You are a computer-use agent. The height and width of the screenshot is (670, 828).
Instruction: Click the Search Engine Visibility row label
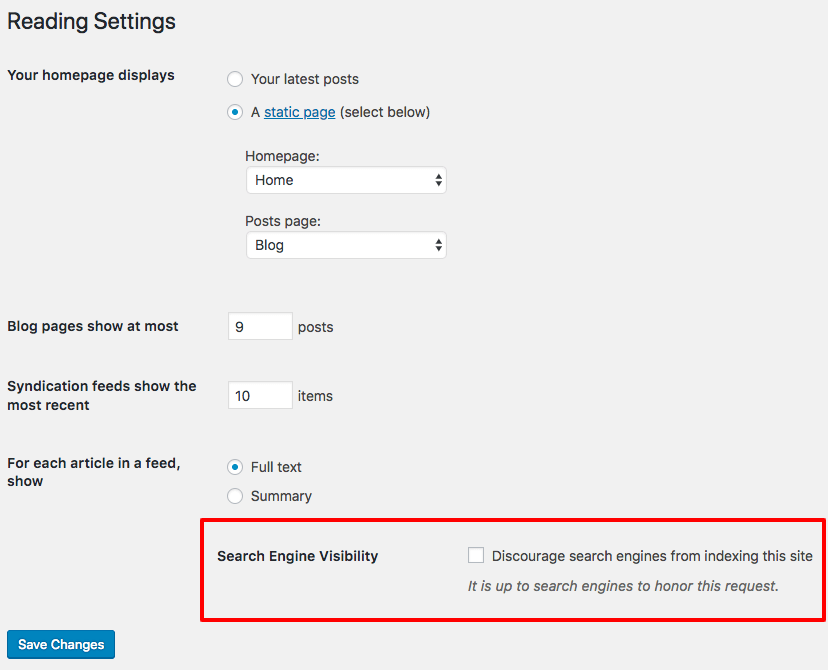pyautogui.click(x=298, y=556)
